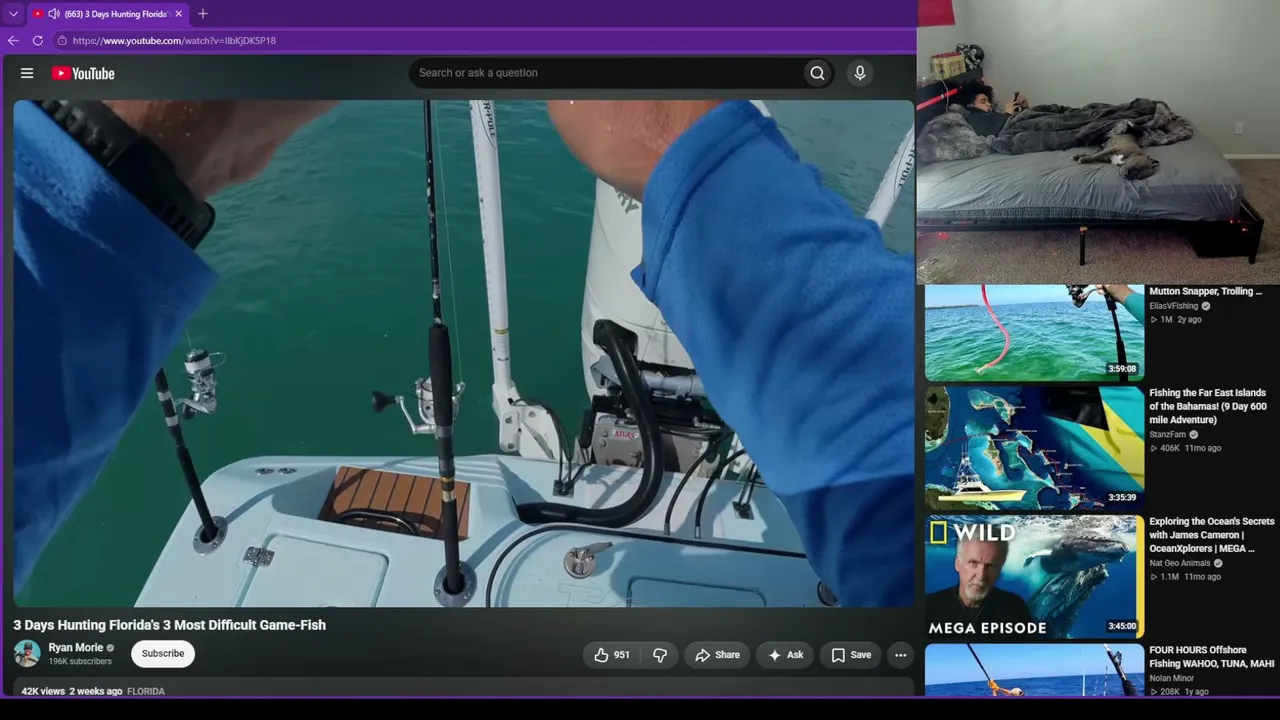Image resolution: width=1280 pixels, height=720 pixels.
Task: Click the '196K subscribers' text
Action: pos(80,662)
